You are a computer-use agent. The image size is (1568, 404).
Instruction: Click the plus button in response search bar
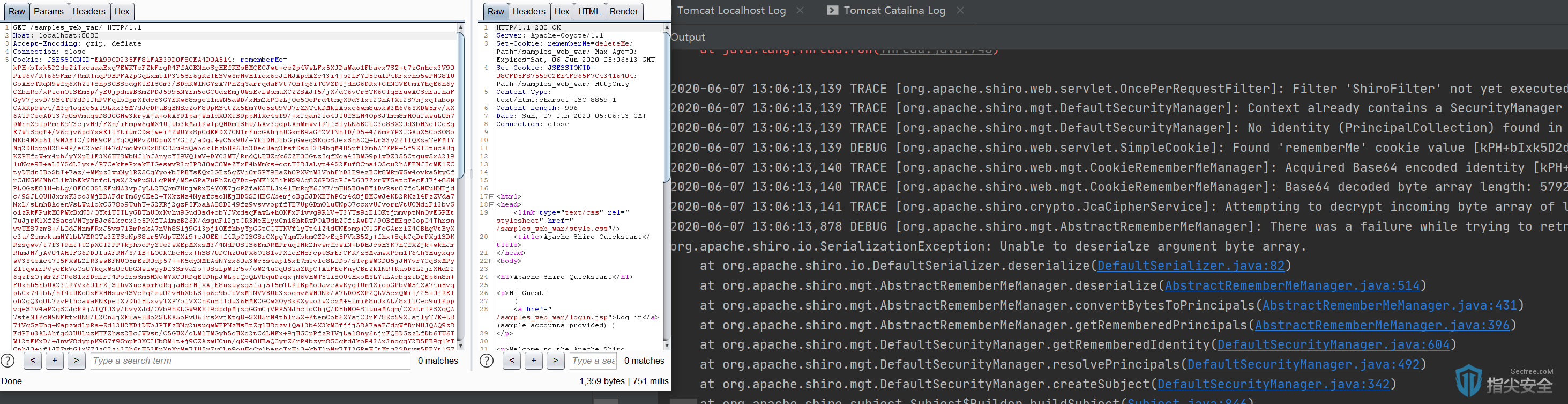tap(533, 361)
